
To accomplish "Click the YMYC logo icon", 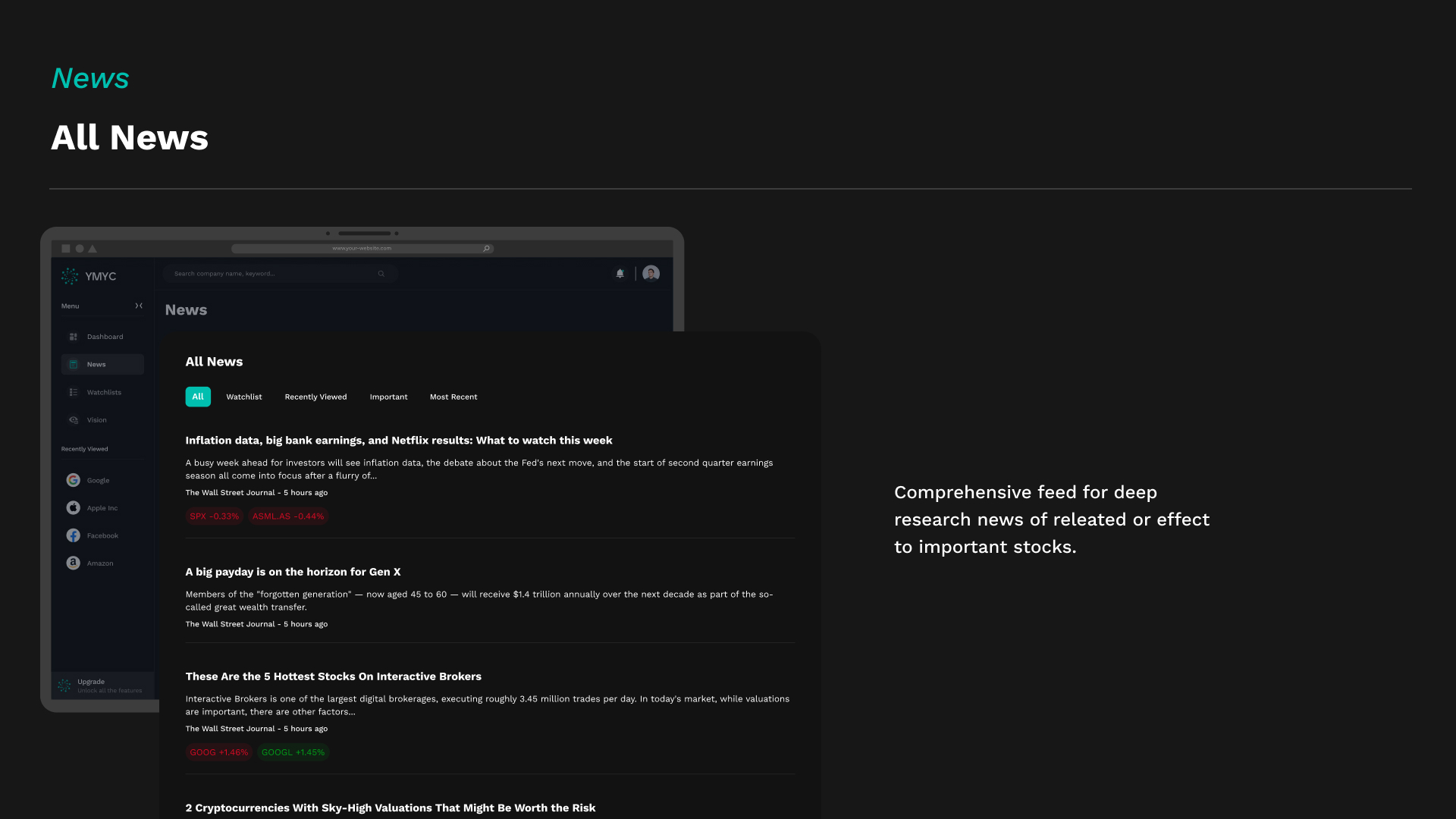I will (x=70, y=276).
